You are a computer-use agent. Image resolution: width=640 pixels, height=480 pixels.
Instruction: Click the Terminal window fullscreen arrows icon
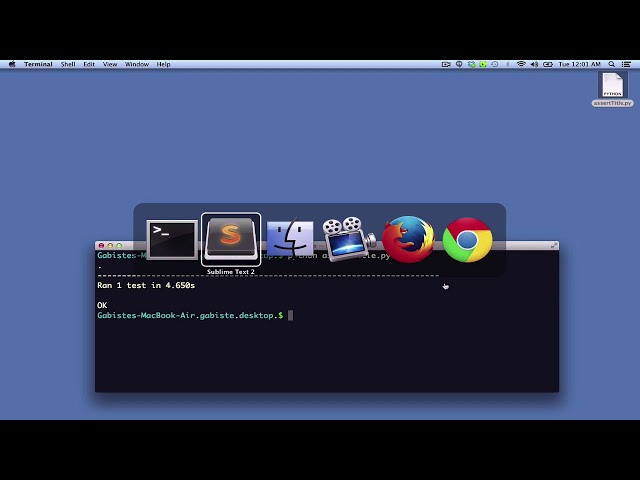pyautogui.click(x=554, y=245)
